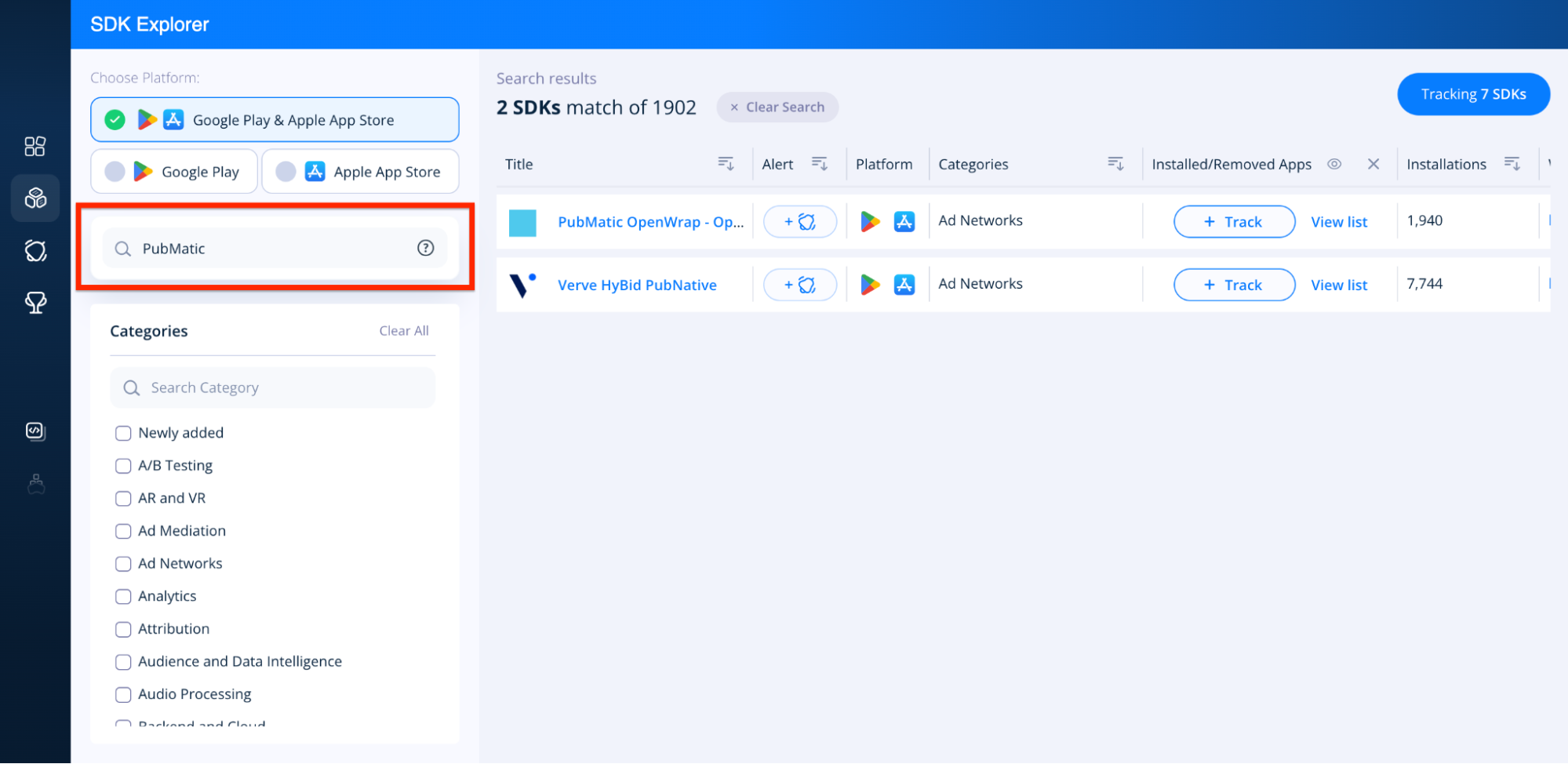The width and height of the screenshot is (1568, 764).
Task: Check the AR and VR category
Action: (123, 498)
